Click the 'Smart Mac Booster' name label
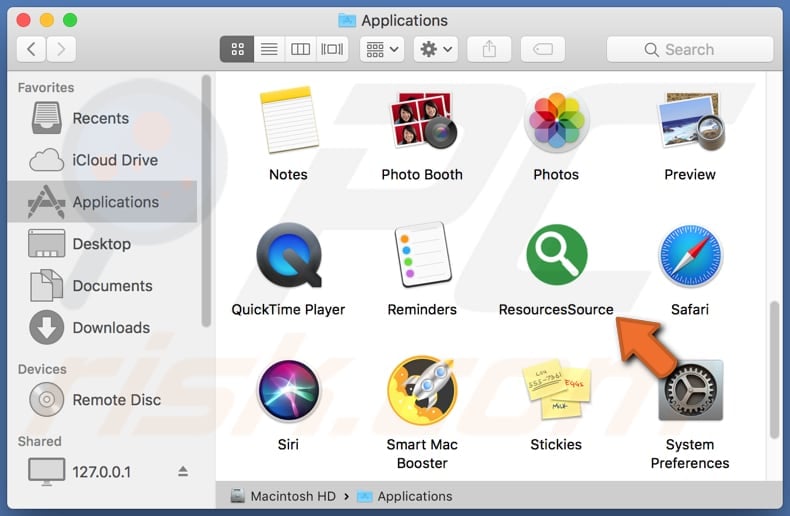 422,454
